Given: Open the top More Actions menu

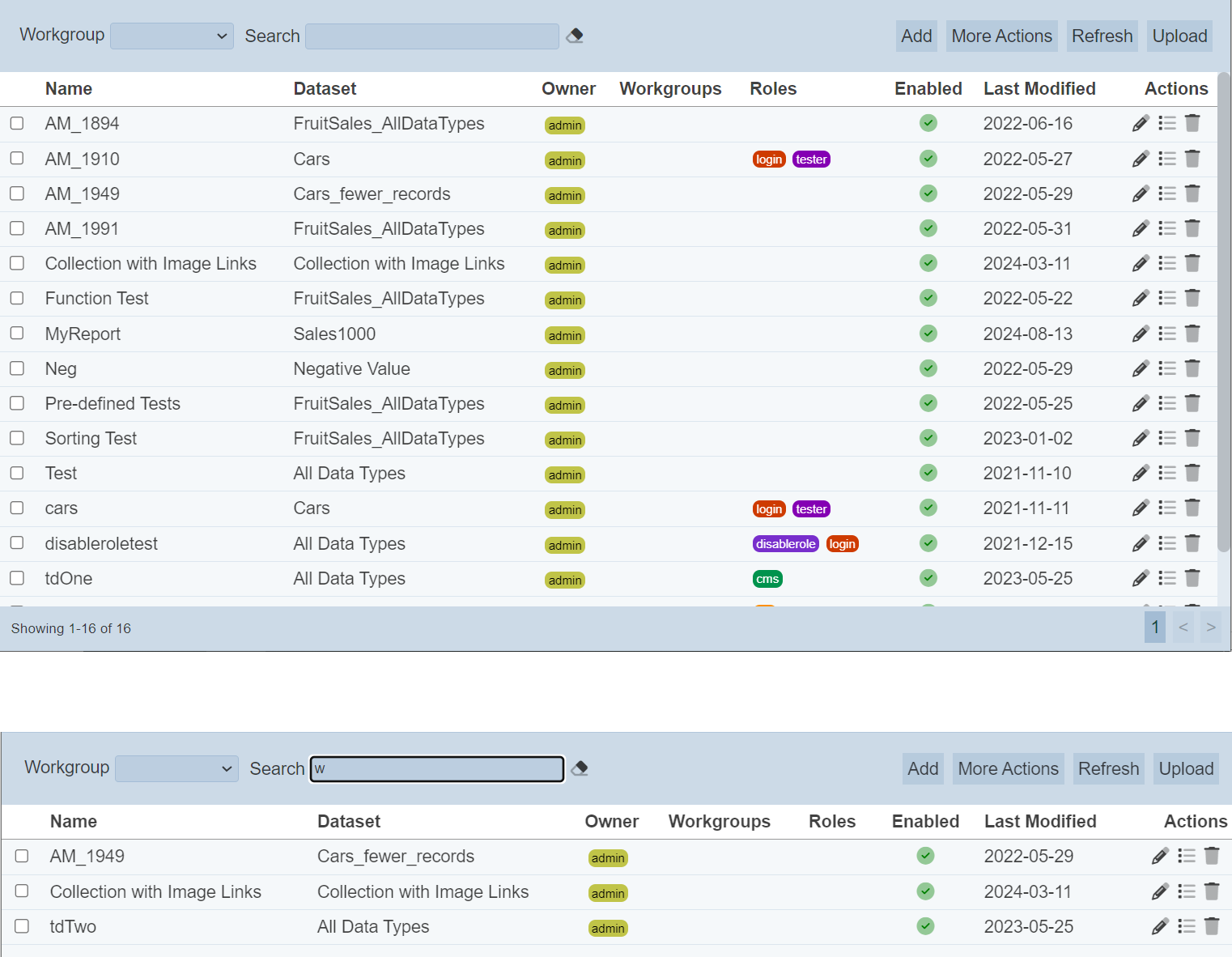Looking at the screenshot, I should pos(1001,36).
